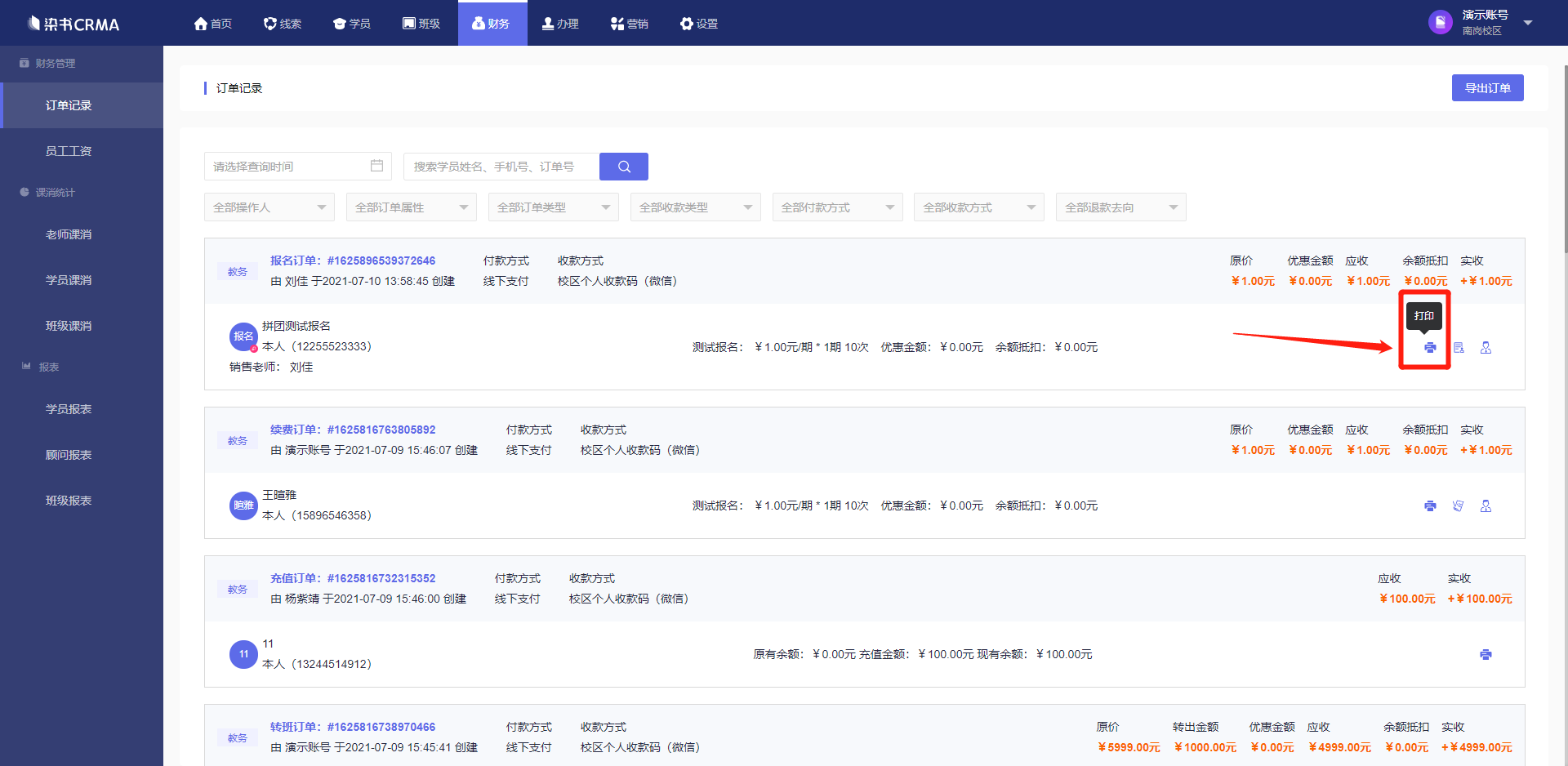Open the 全部操作人 dropdown
This screenshot has height=766, width=1568.
269,207
